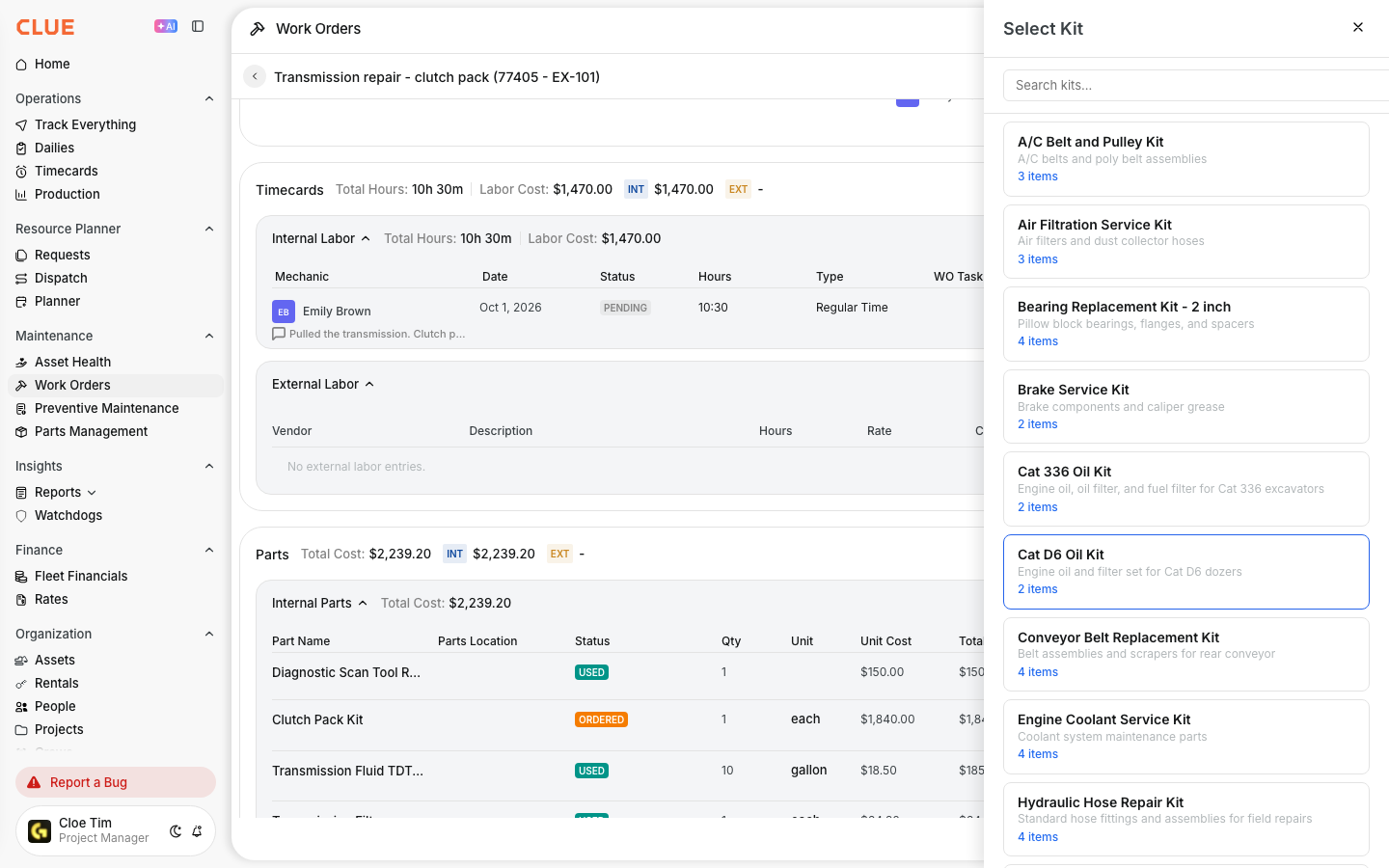
Task: Click the PENDING status on Emily Brown timecard
Action: pyautogui.click(x=625, y=308)
